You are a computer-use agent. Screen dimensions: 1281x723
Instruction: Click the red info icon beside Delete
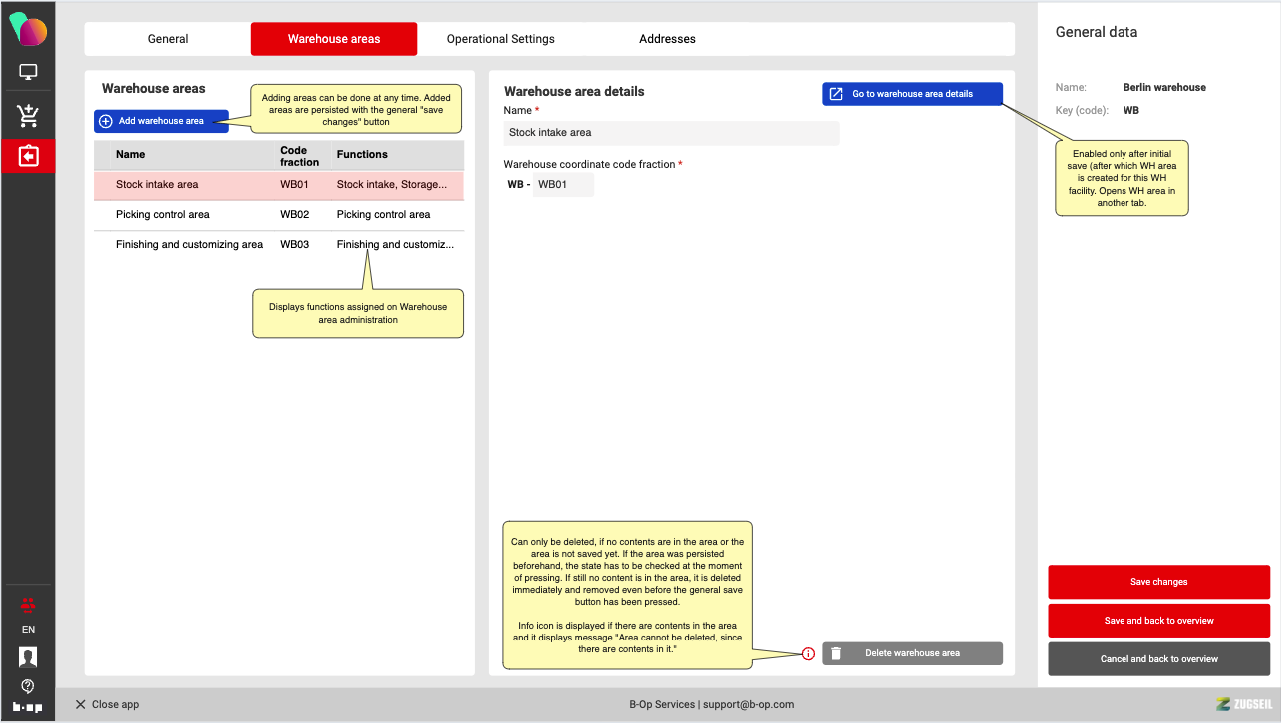(808, 654)
